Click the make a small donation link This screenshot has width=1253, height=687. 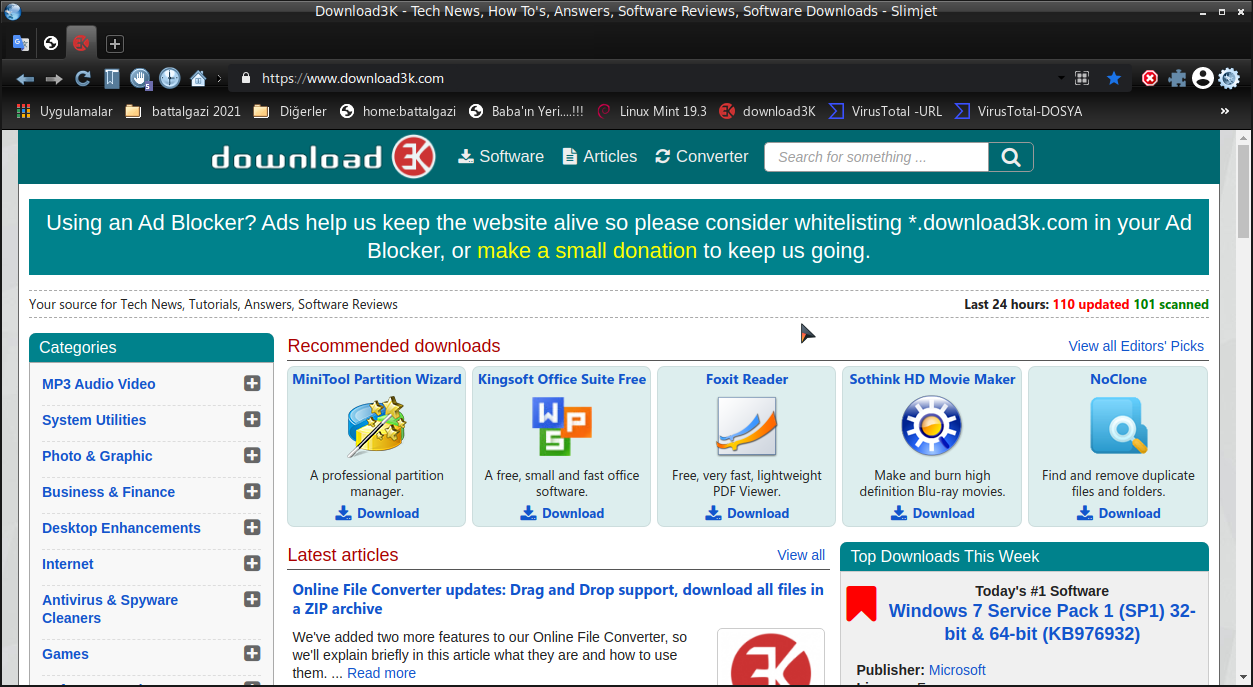tap(587, 251)
